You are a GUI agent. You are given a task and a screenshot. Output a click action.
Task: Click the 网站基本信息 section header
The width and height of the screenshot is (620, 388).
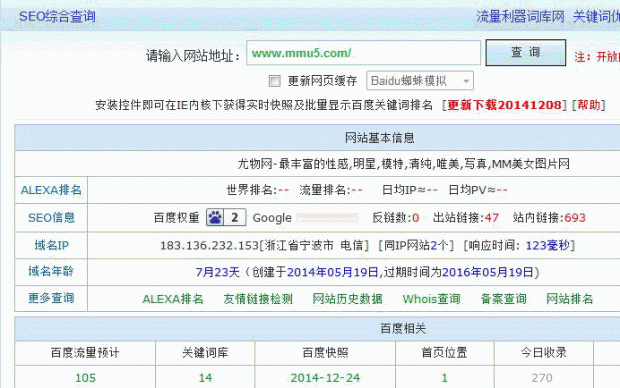click(379, 138)
